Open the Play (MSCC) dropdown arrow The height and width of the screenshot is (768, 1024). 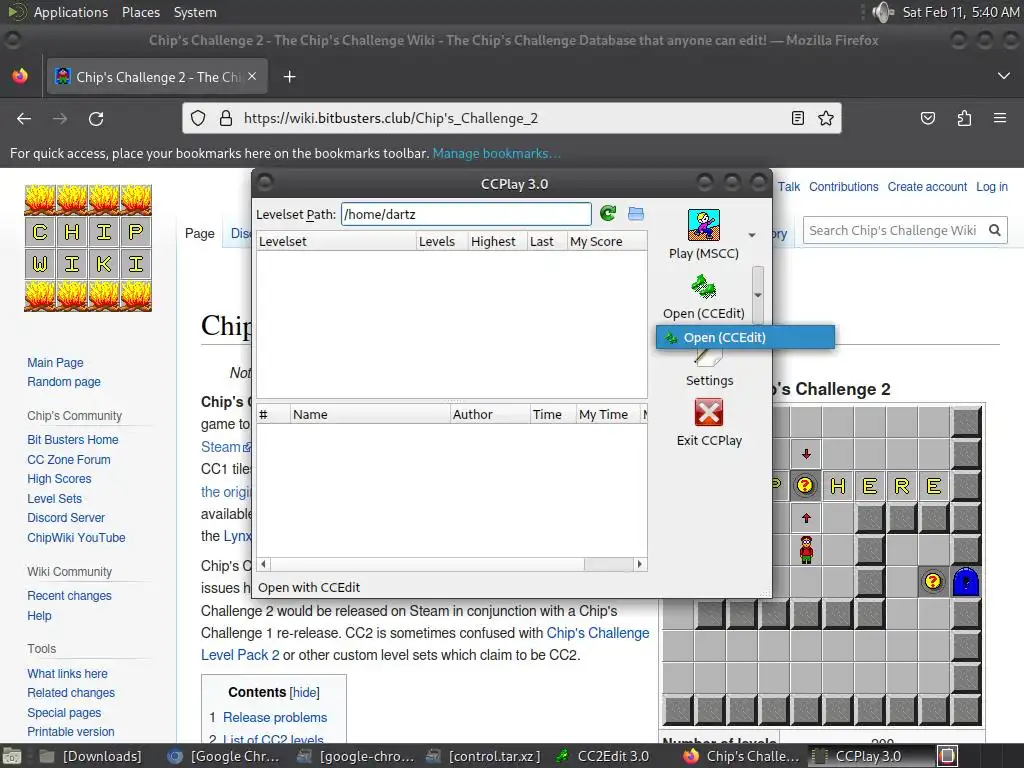click(x=752, y=235)
